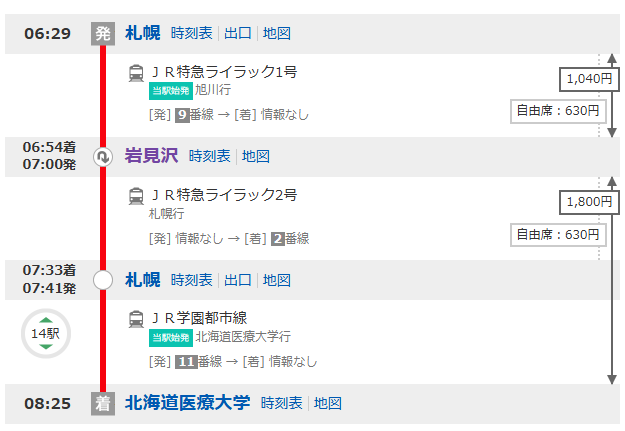Click the gray 着 arrival badge
Image resolution: width=625 pixels, height=431 pixels.
point(103,404)
